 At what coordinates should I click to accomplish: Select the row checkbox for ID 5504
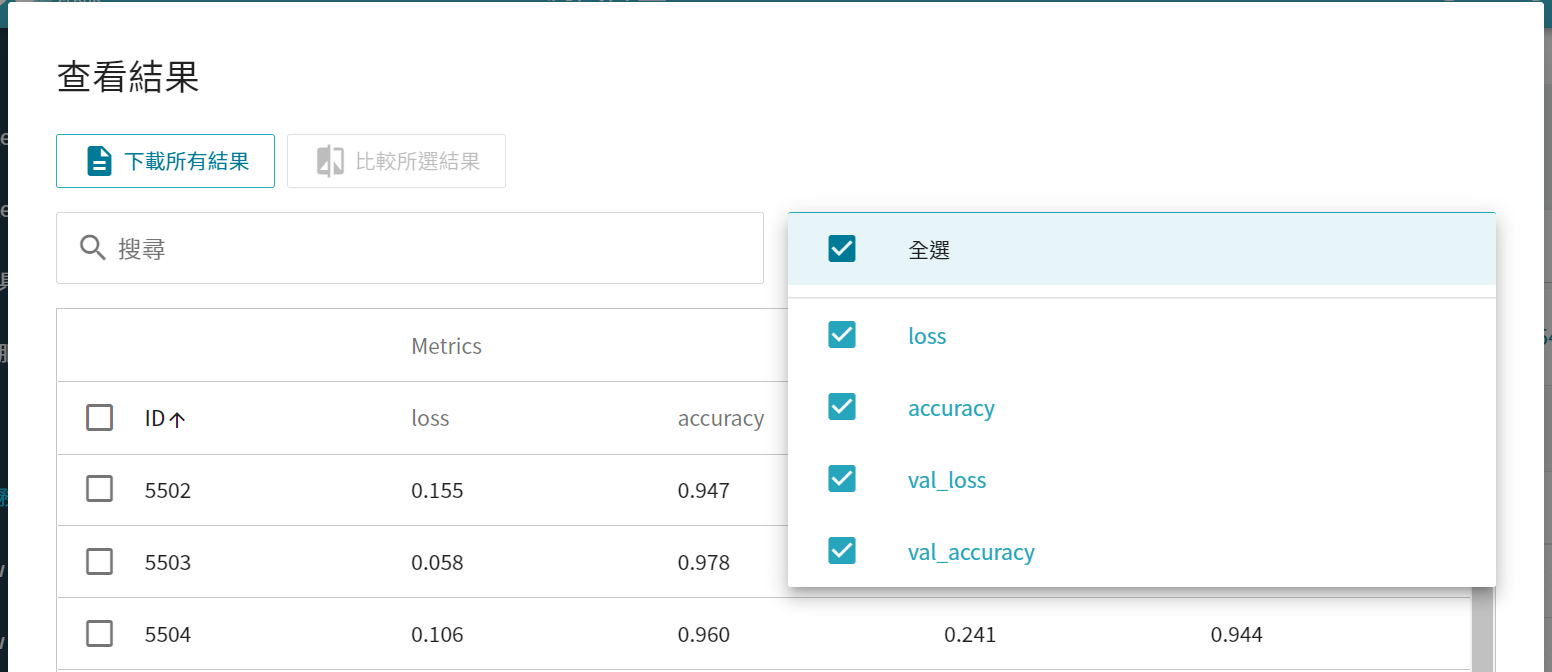(x=99, y=633)
